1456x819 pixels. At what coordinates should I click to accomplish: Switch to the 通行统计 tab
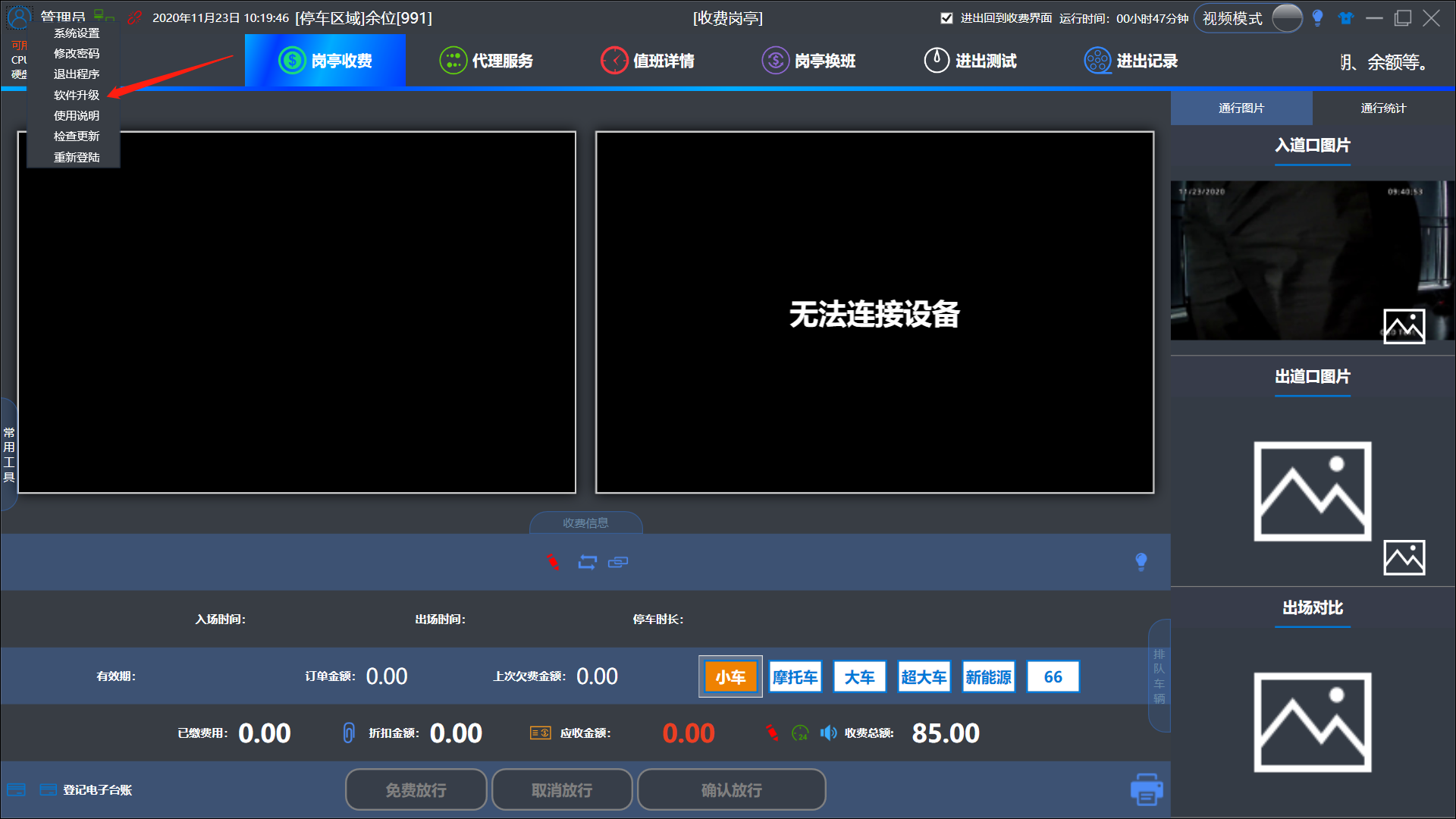tap(1383, 108)
